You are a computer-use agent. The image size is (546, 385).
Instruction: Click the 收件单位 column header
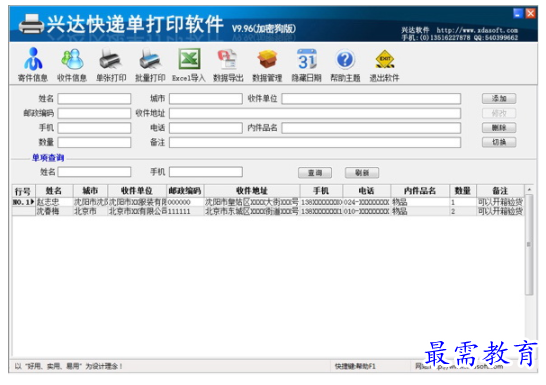tap(137, 191)
